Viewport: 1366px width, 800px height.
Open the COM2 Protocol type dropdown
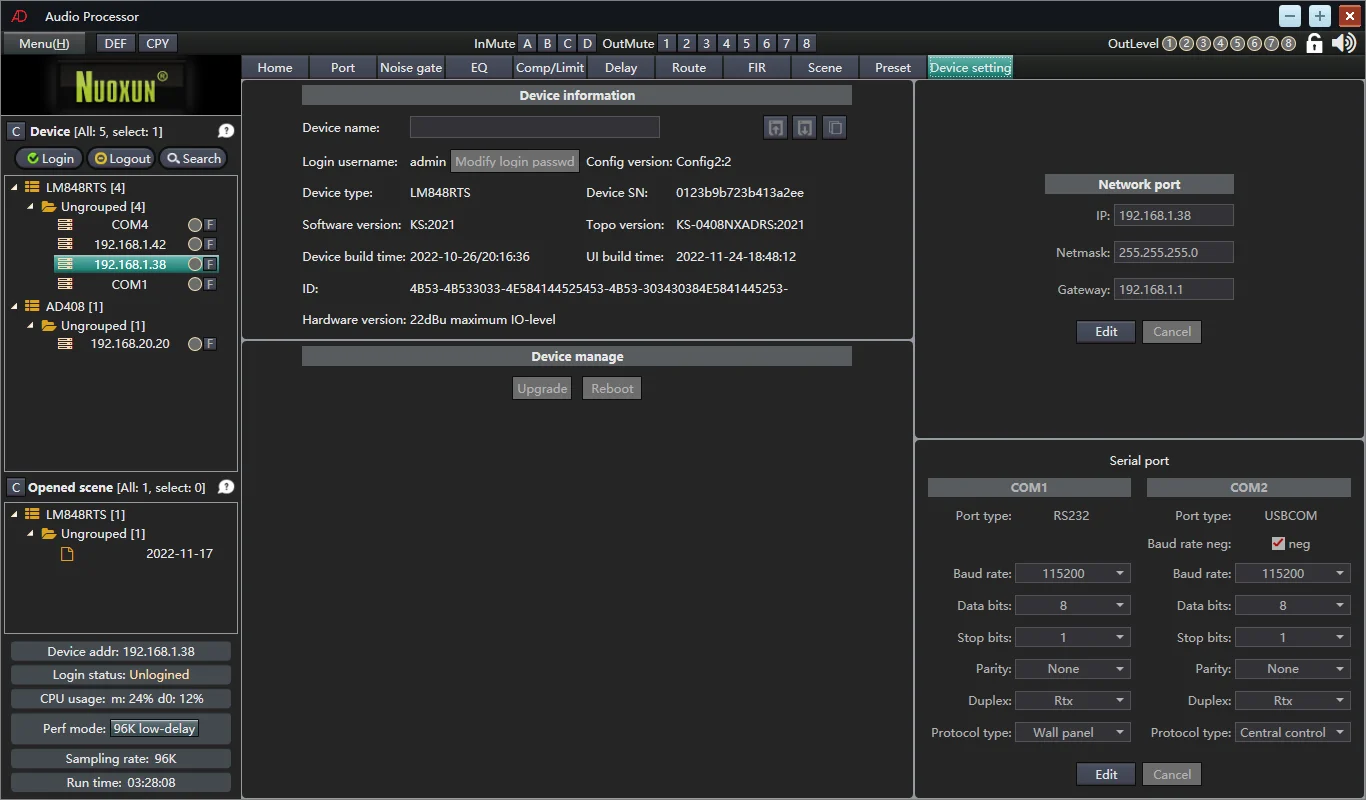pos(1292,732)
